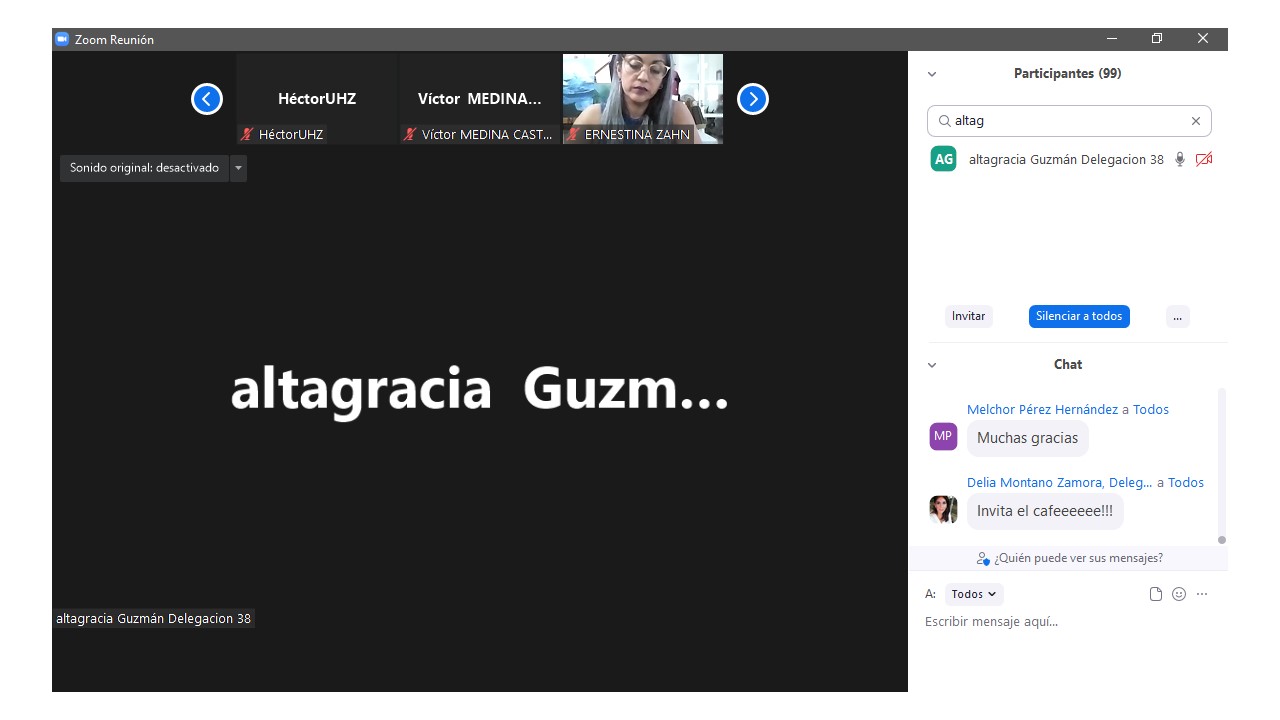Open the Sonido original dropdown arrow
Image resolution: width=1280 pixels, height=720 pixels.
point(238,168)
